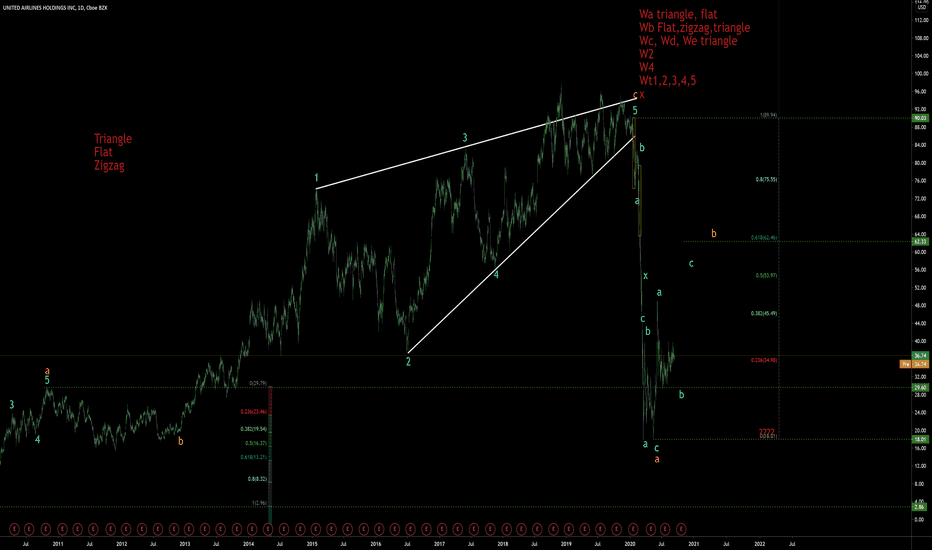The width and height of the screenshot is (932, 550).
Task: Select wave label 2 at the 2016 low
Action: coord(408,362)
